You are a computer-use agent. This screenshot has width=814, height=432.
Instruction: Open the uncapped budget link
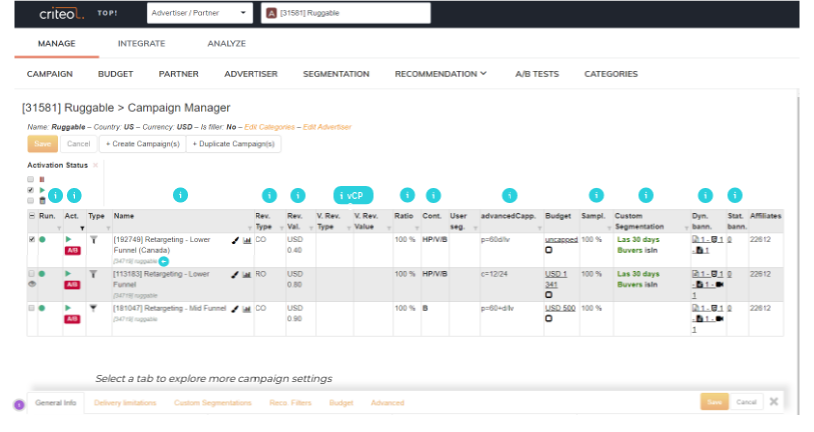[561, 239]
